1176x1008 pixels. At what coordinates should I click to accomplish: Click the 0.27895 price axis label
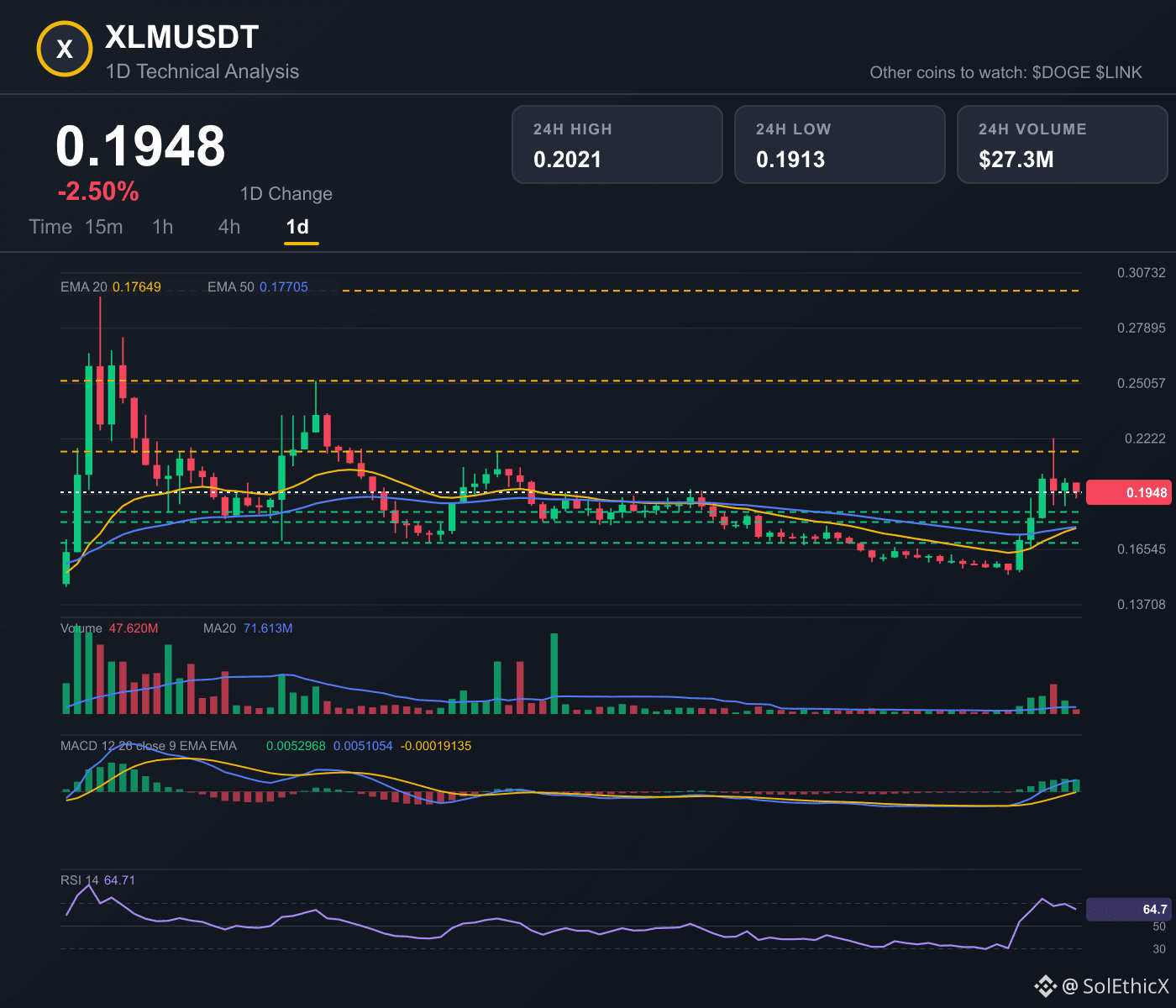pos(1142,328)
